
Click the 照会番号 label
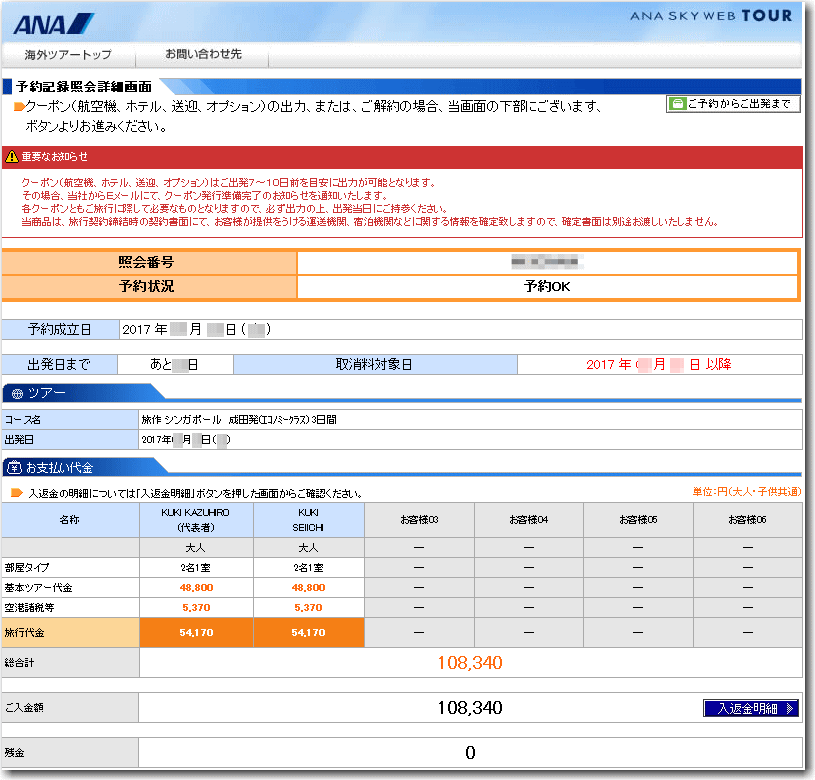pyautogui.click(x=146, y=262)
